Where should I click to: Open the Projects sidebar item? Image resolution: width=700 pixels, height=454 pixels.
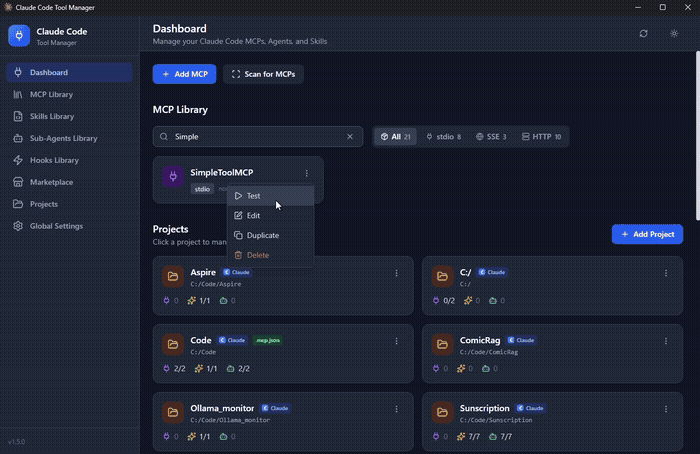[69, 204]
